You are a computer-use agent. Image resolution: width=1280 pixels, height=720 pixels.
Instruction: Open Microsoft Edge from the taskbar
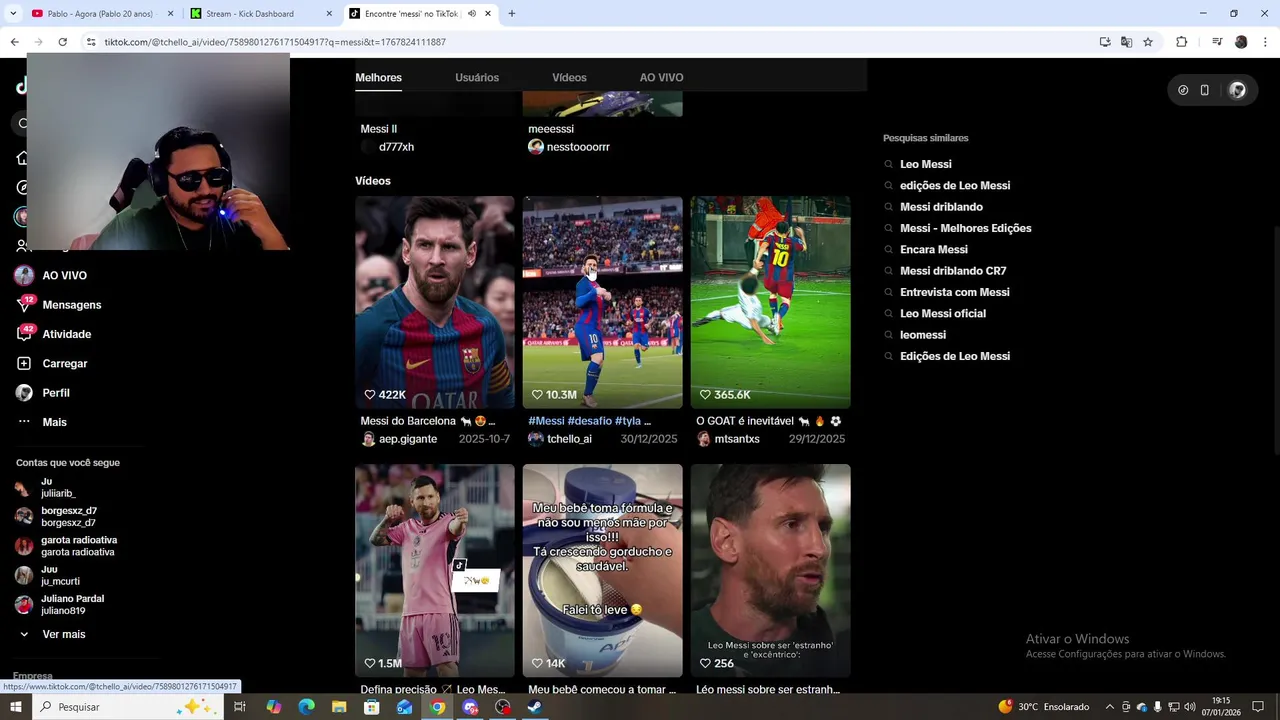point(306,707)
